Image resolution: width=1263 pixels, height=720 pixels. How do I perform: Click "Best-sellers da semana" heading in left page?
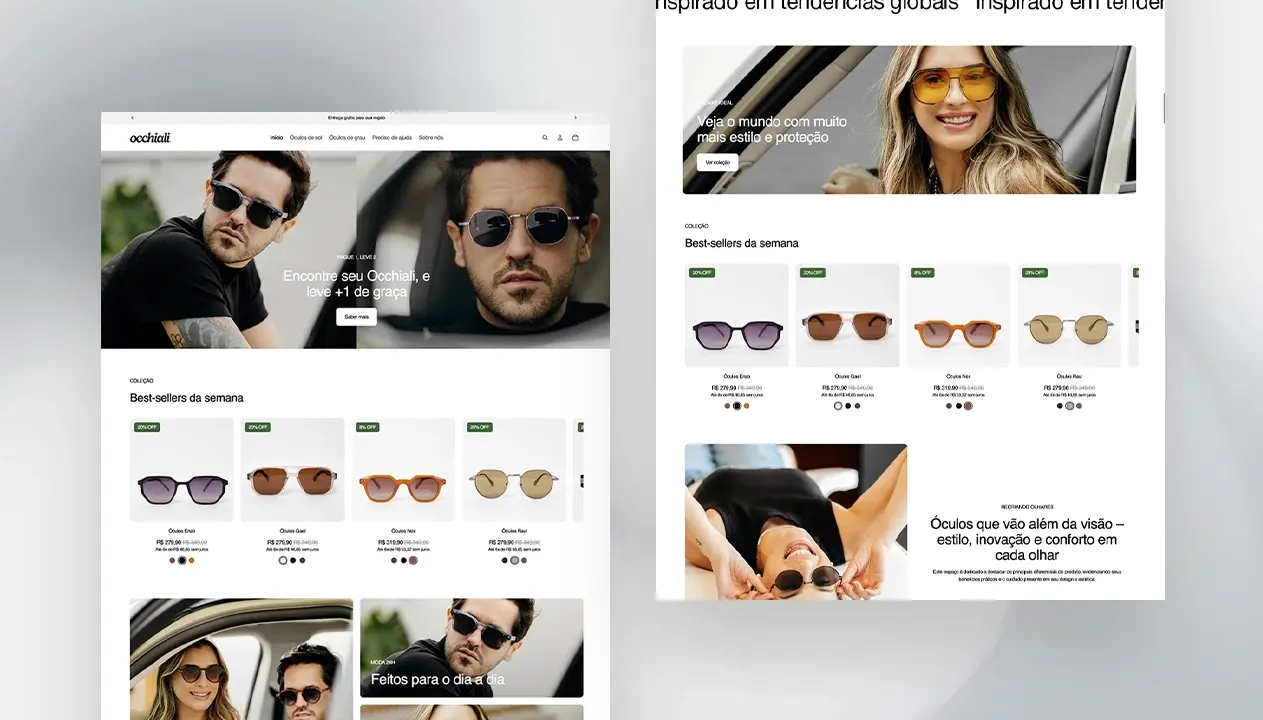pos(187,398)
